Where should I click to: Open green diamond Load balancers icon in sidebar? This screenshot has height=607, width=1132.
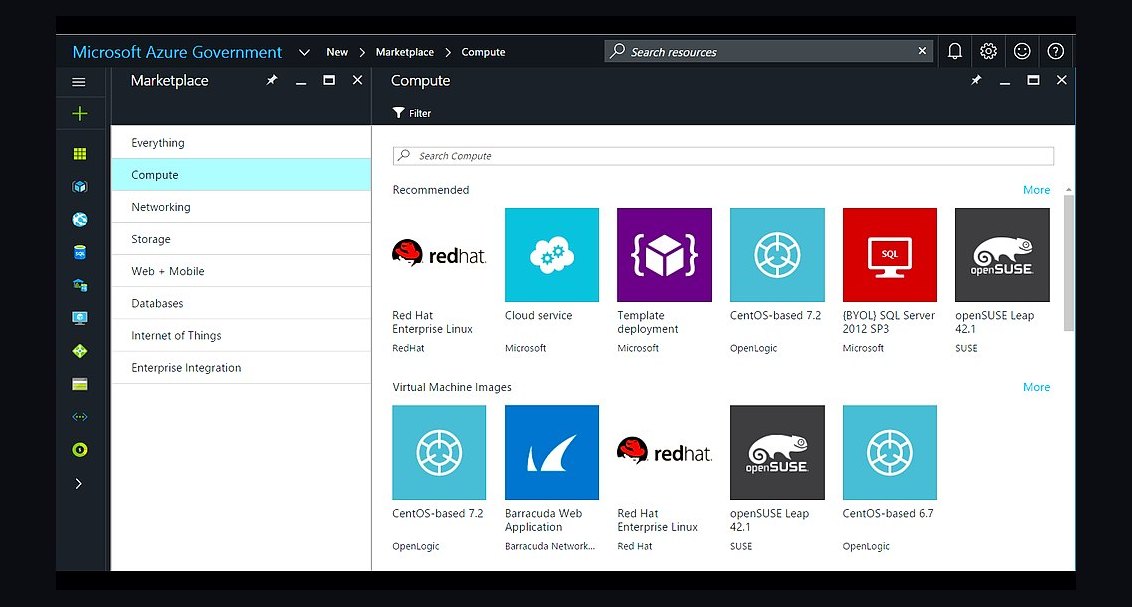point(80,351)
